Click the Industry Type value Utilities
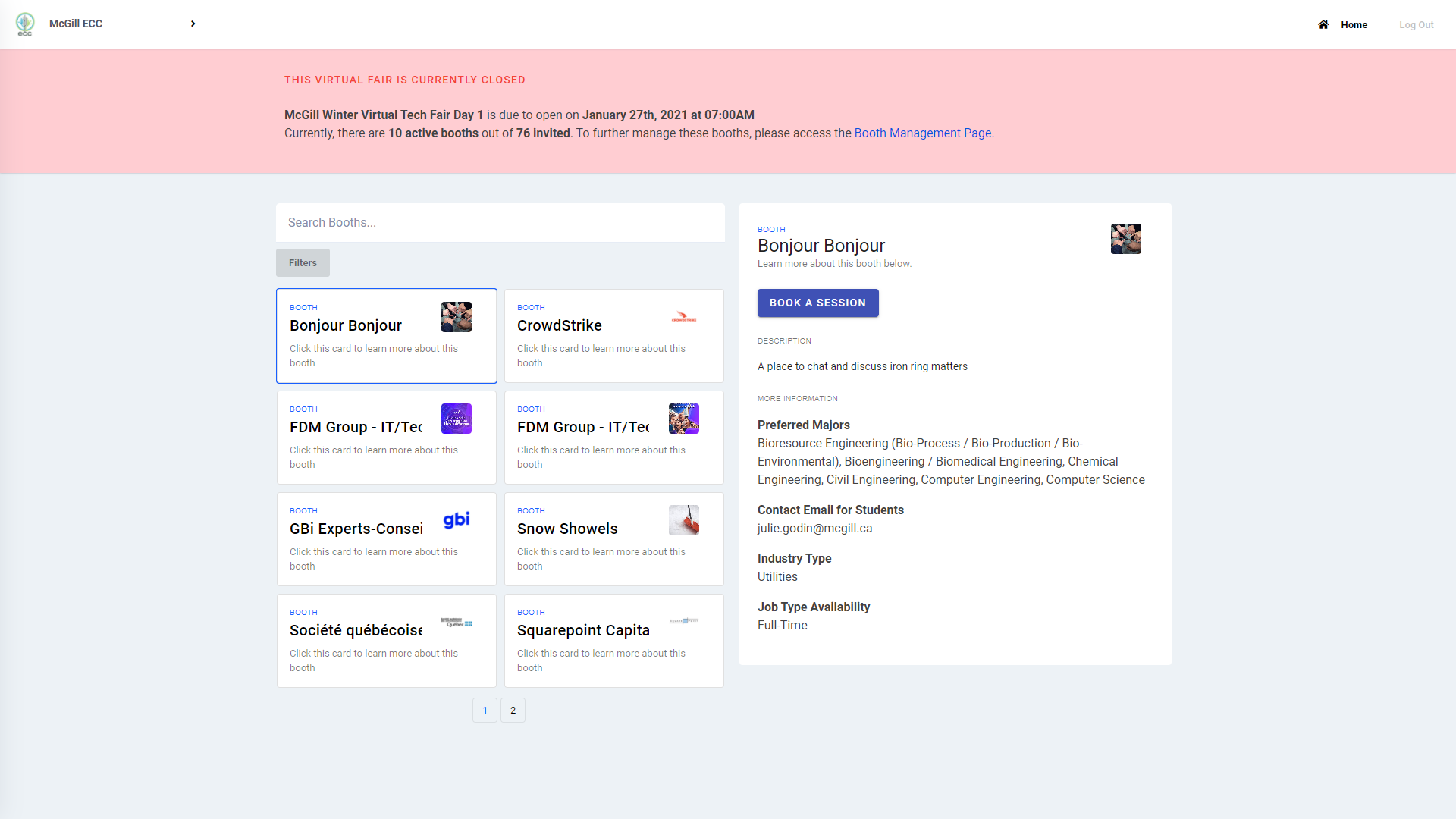This screenshot has height=819, width=1456. tap(777, 577)
